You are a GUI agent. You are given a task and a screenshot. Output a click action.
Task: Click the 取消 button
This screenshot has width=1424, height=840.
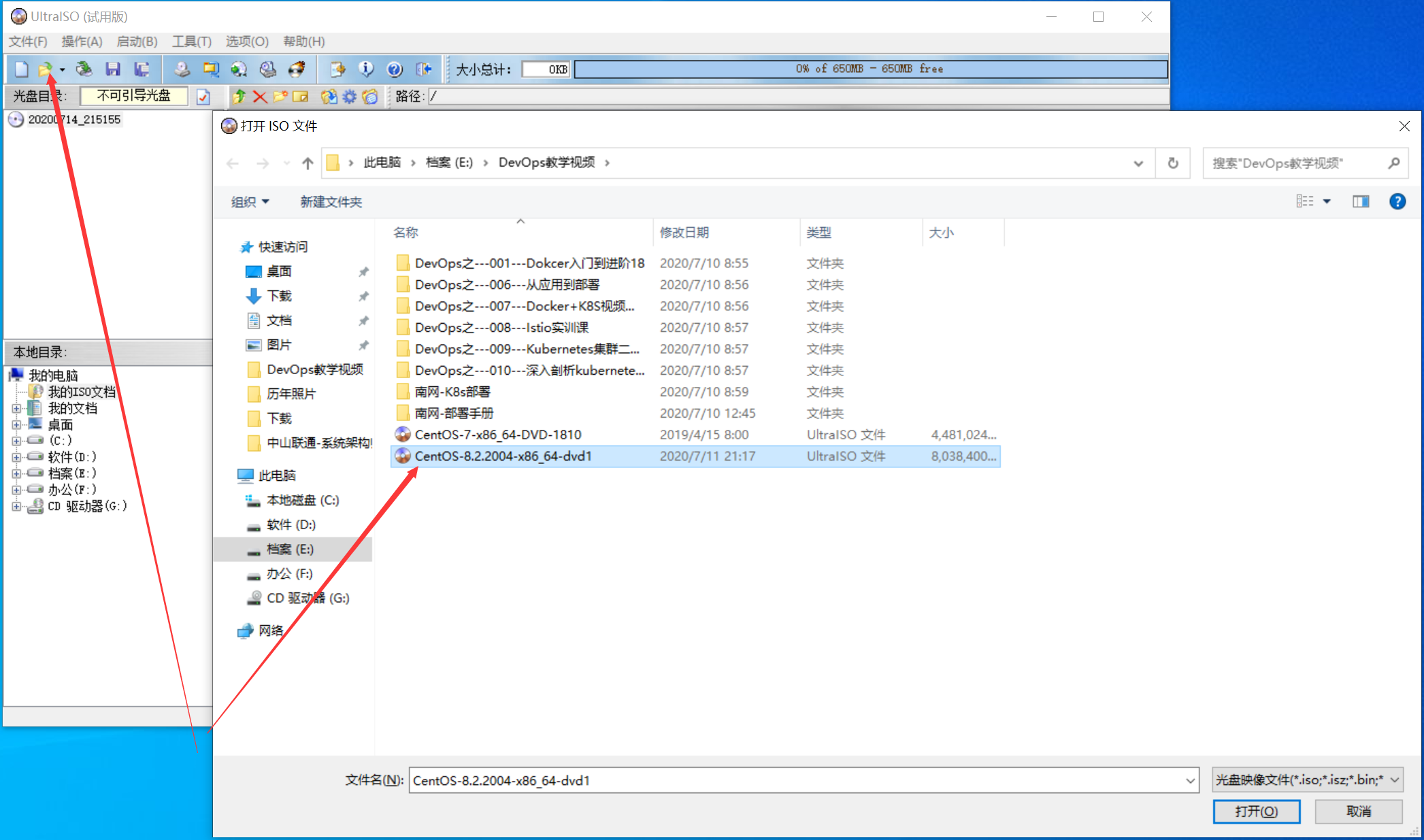click(x=1359, y=811)
